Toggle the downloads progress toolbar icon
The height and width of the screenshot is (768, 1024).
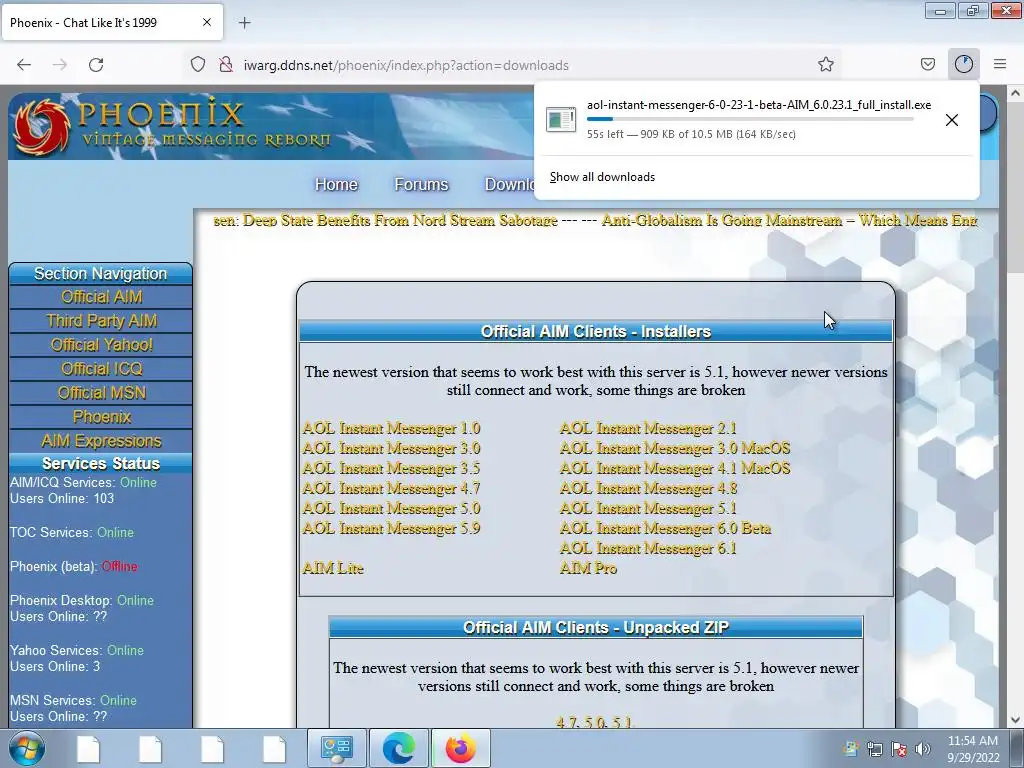[963, 64]
